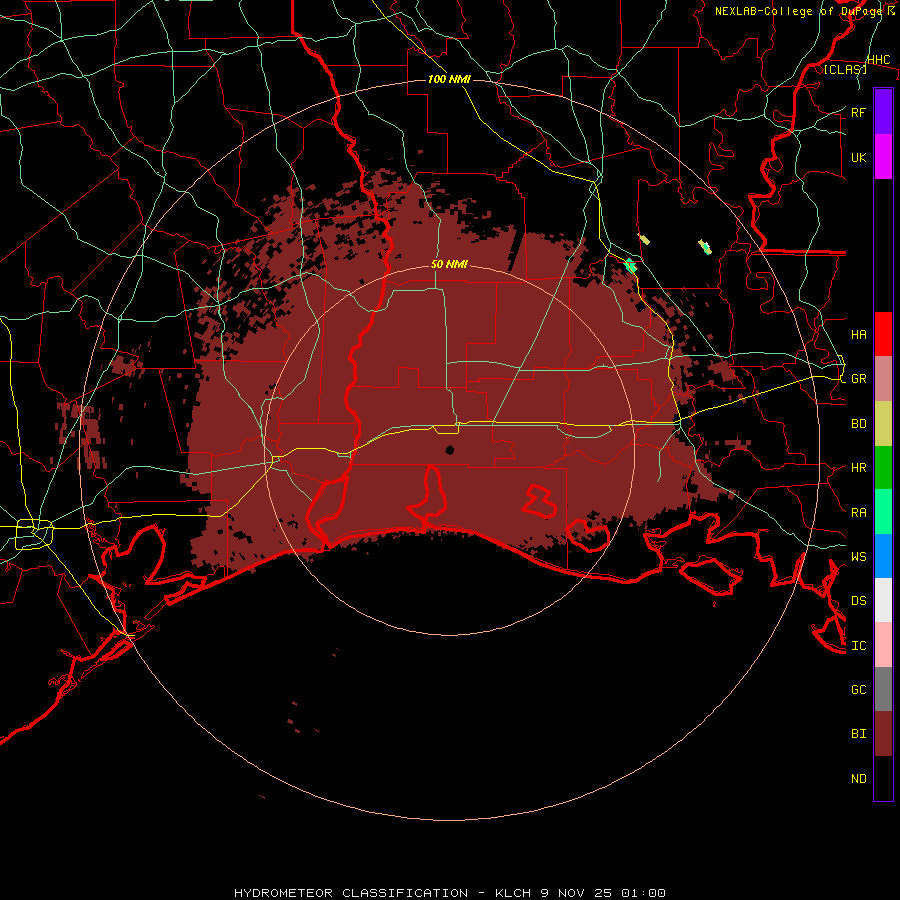This screenshot has width=900, height=900.
Task: Click the GR pink legend swatch
Action: 883,379
